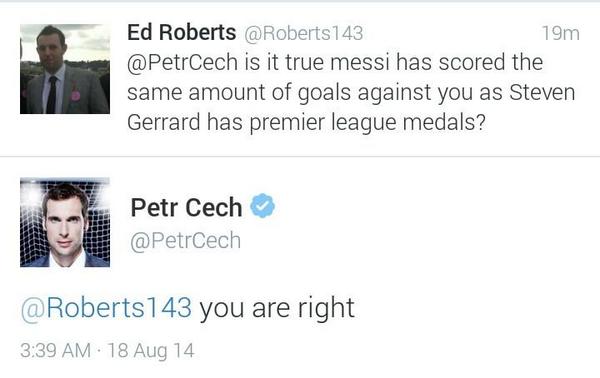The width and height of the screenshot is (600, 378).
Task: Click the phrase "premier league medals?"
Action: pyautogui.click(x=367, y=123)
